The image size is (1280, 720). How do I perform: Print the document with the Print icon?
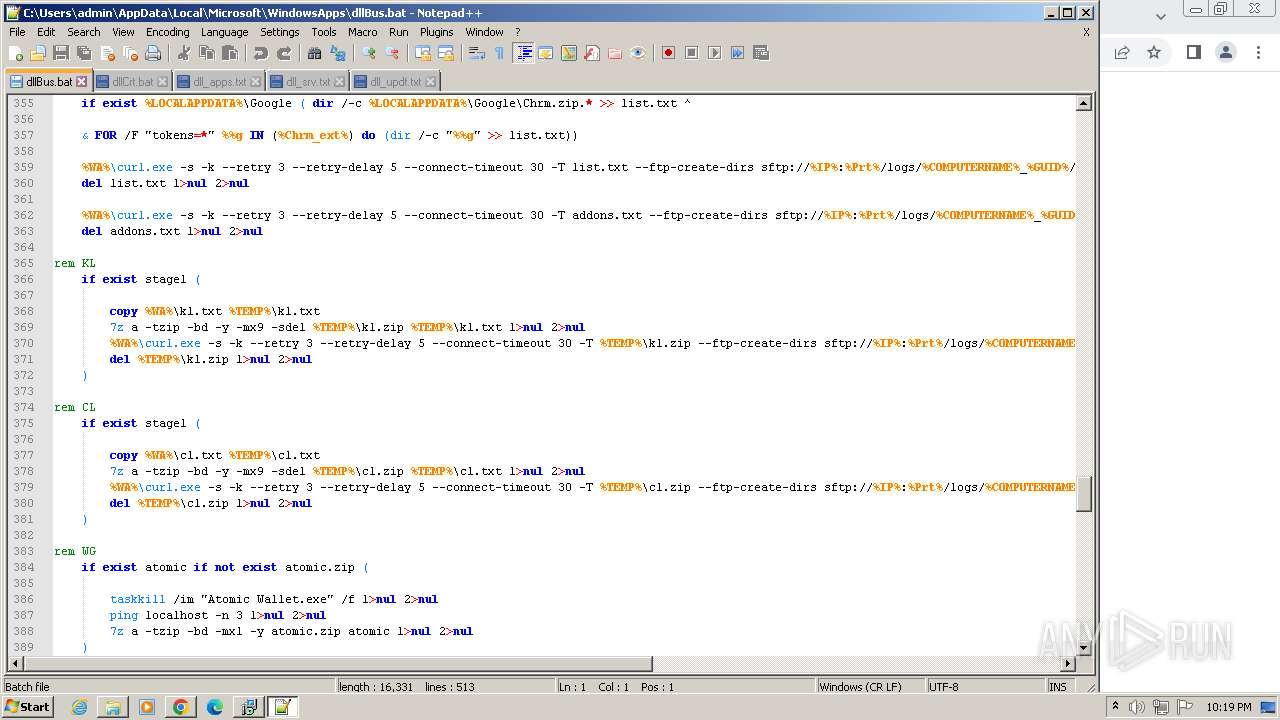point(152,53)
